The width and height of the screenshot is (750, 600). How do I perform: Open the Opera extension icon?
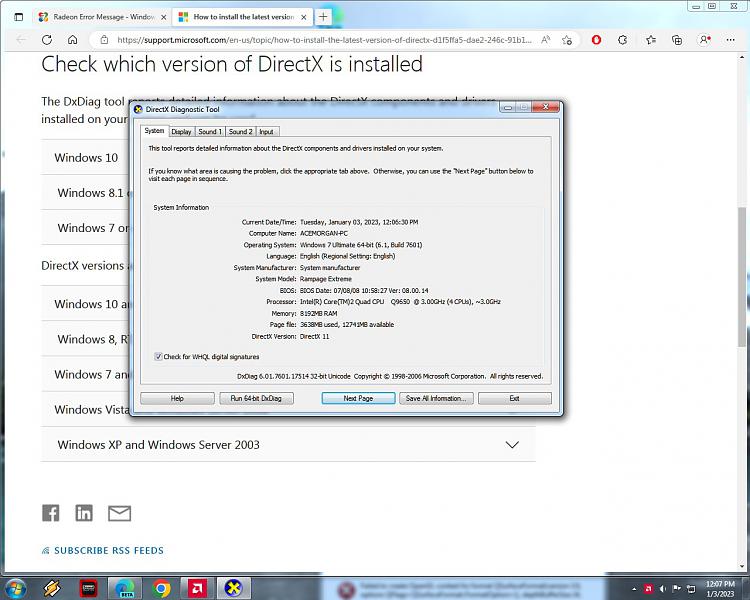tap(596, 40)
